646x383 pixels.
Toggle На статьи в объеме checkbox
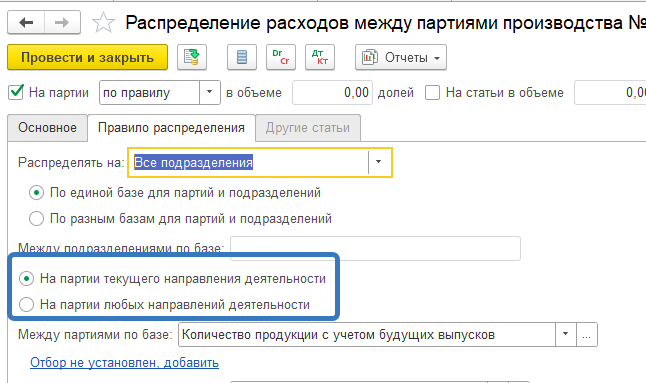432,92
